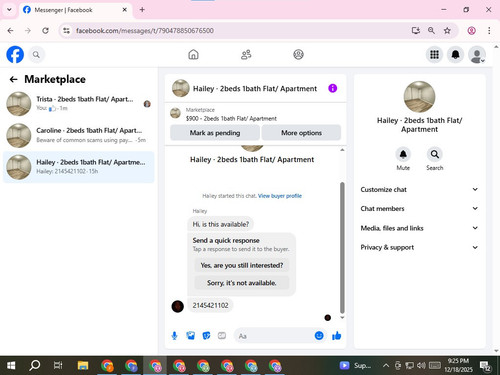The height and width of the screenshot is (375, 500).
Task: Expand Privacy & support section
Action: click(419, 247)
